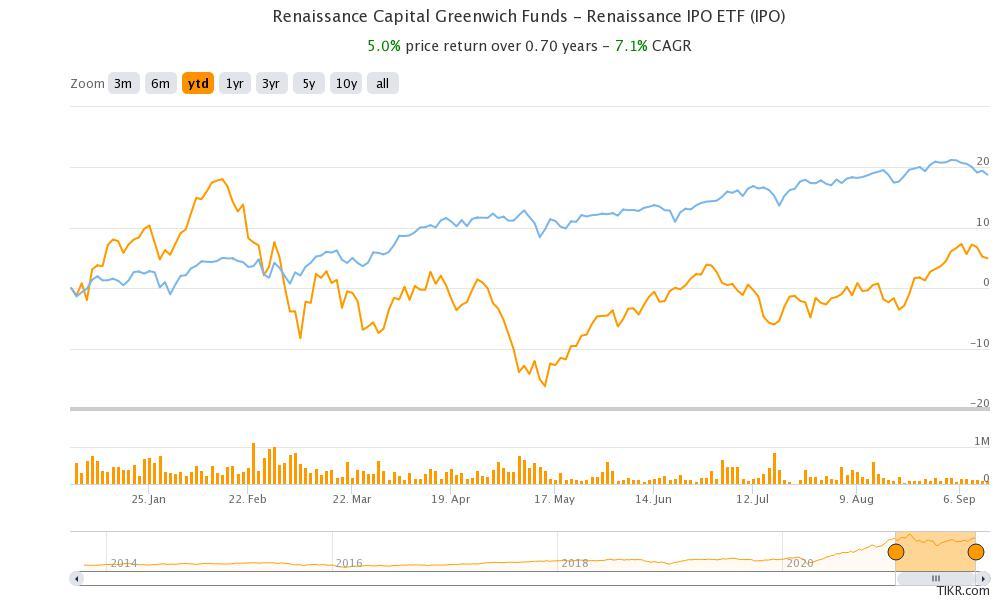Switch to the 5y time range

(308, 84)
